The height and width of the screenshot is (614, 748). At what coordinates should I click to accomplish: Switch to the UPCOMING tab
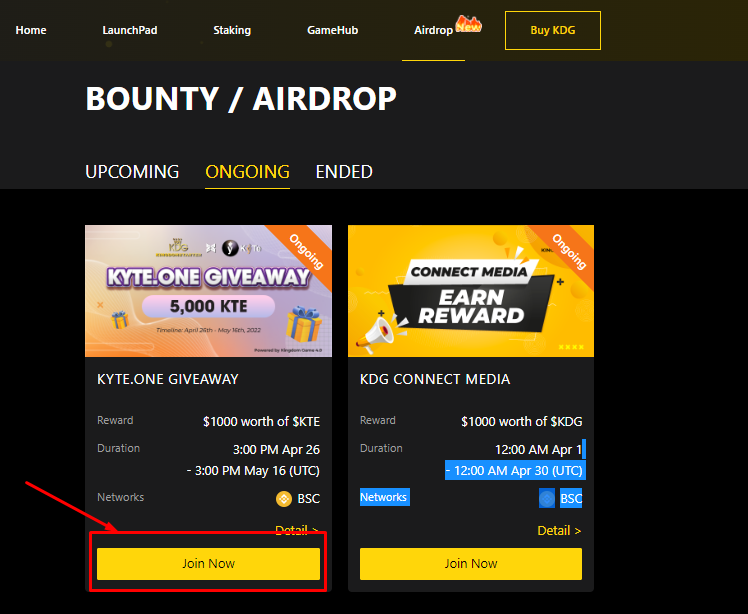132,172
